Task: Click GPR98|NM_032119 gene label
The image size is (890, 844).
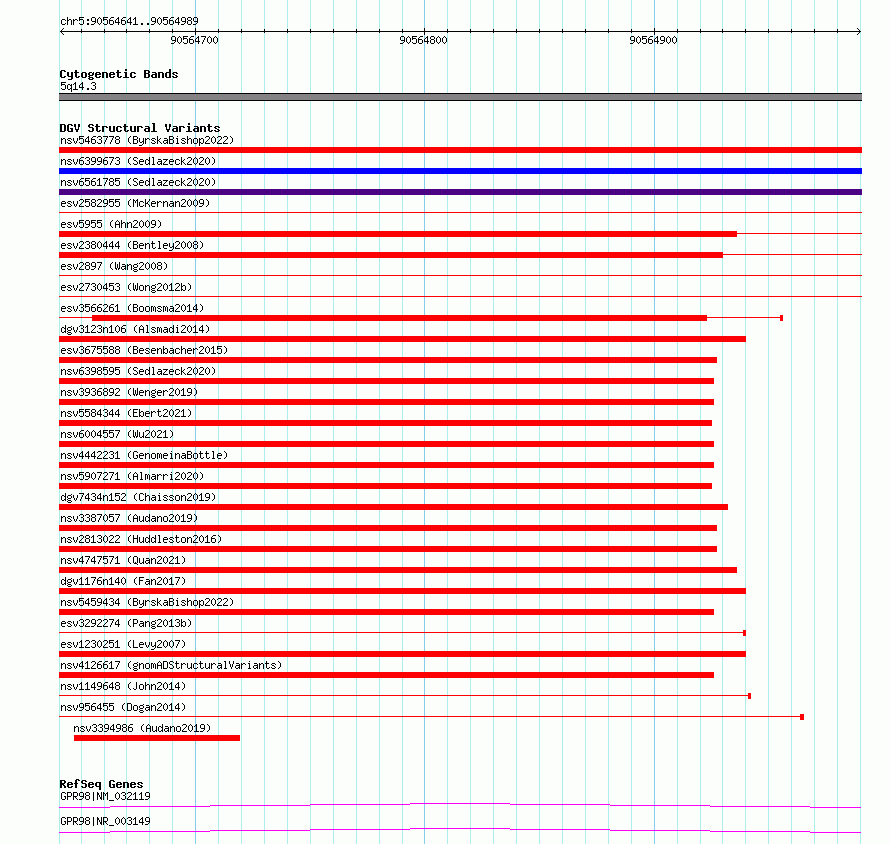Action: point(105,796)
